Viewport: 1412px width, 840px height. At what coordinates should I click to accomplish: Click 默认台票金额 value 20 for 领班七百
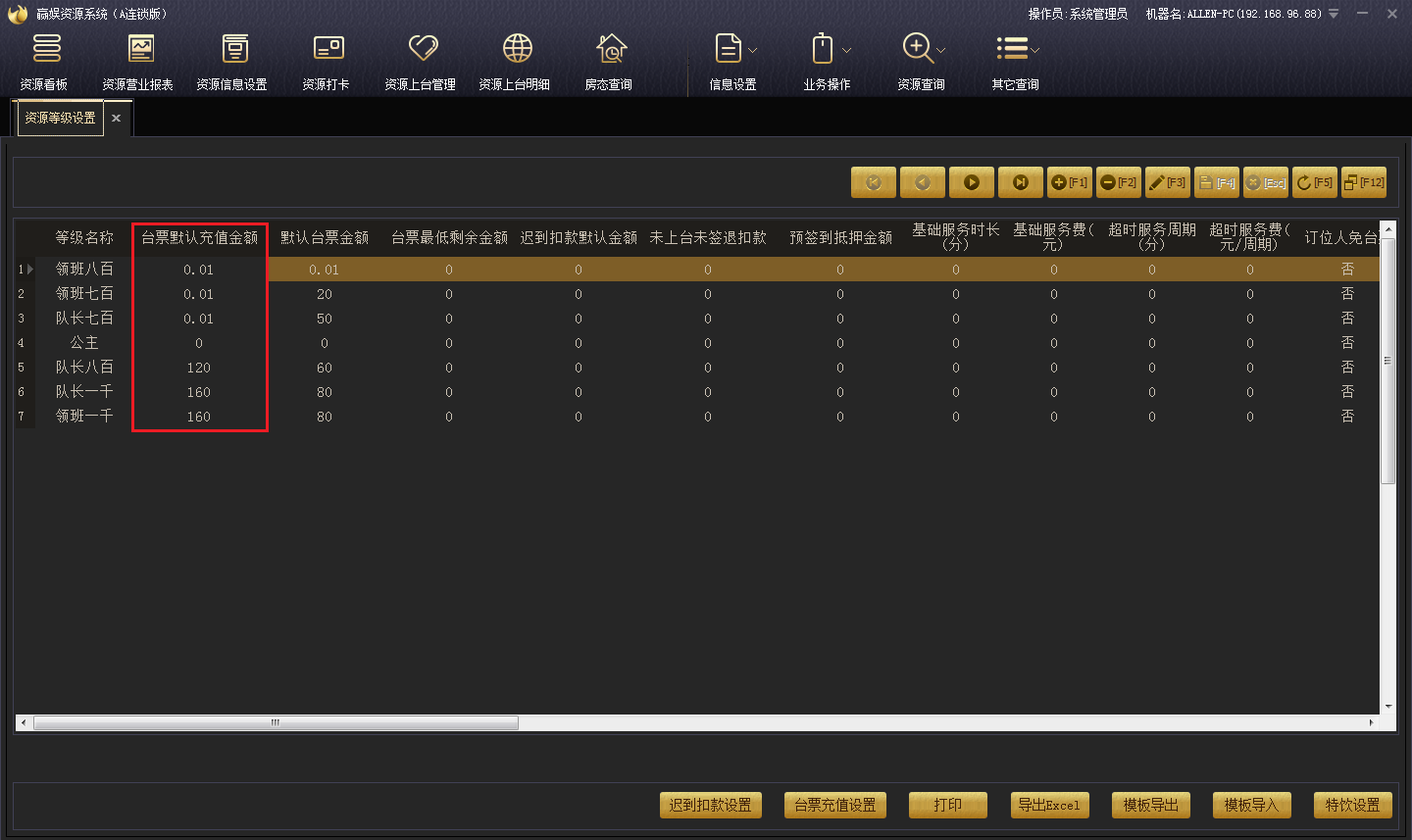pos(325,294)
